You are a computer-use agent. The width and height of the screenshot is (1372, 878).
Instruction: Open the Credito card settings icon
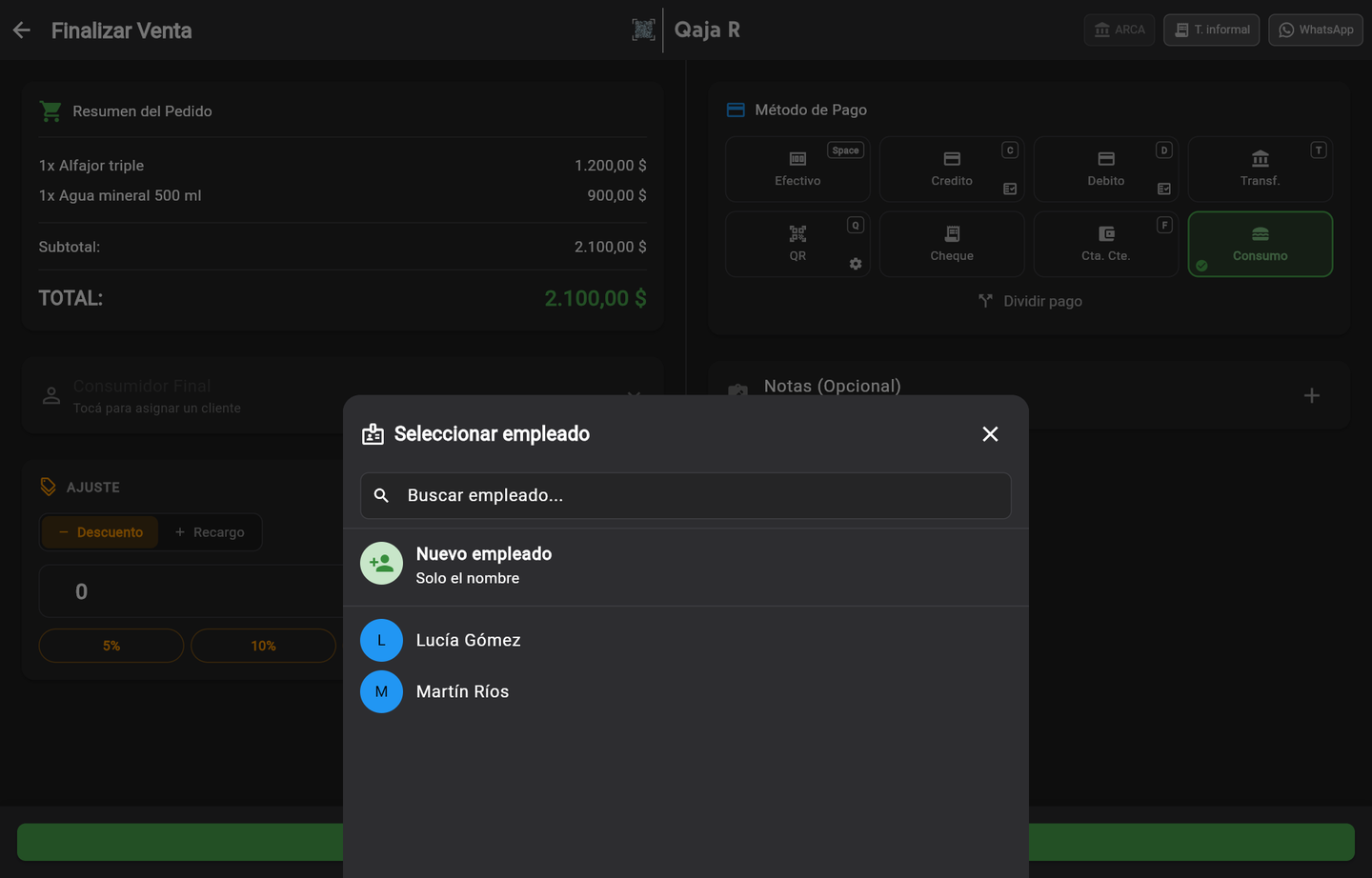point(1010,189)
